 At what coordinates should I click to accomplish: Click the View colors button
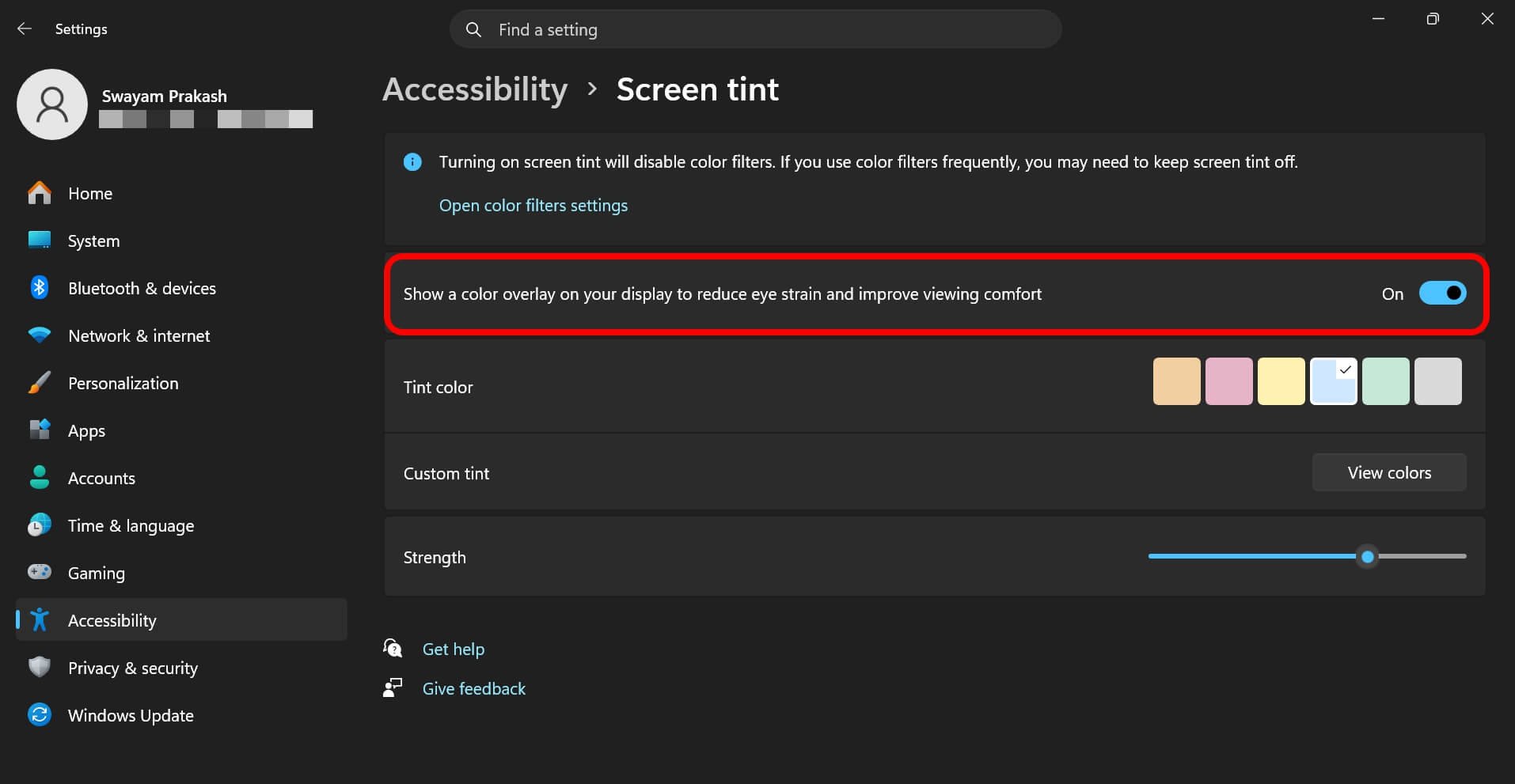(1389, 472)
